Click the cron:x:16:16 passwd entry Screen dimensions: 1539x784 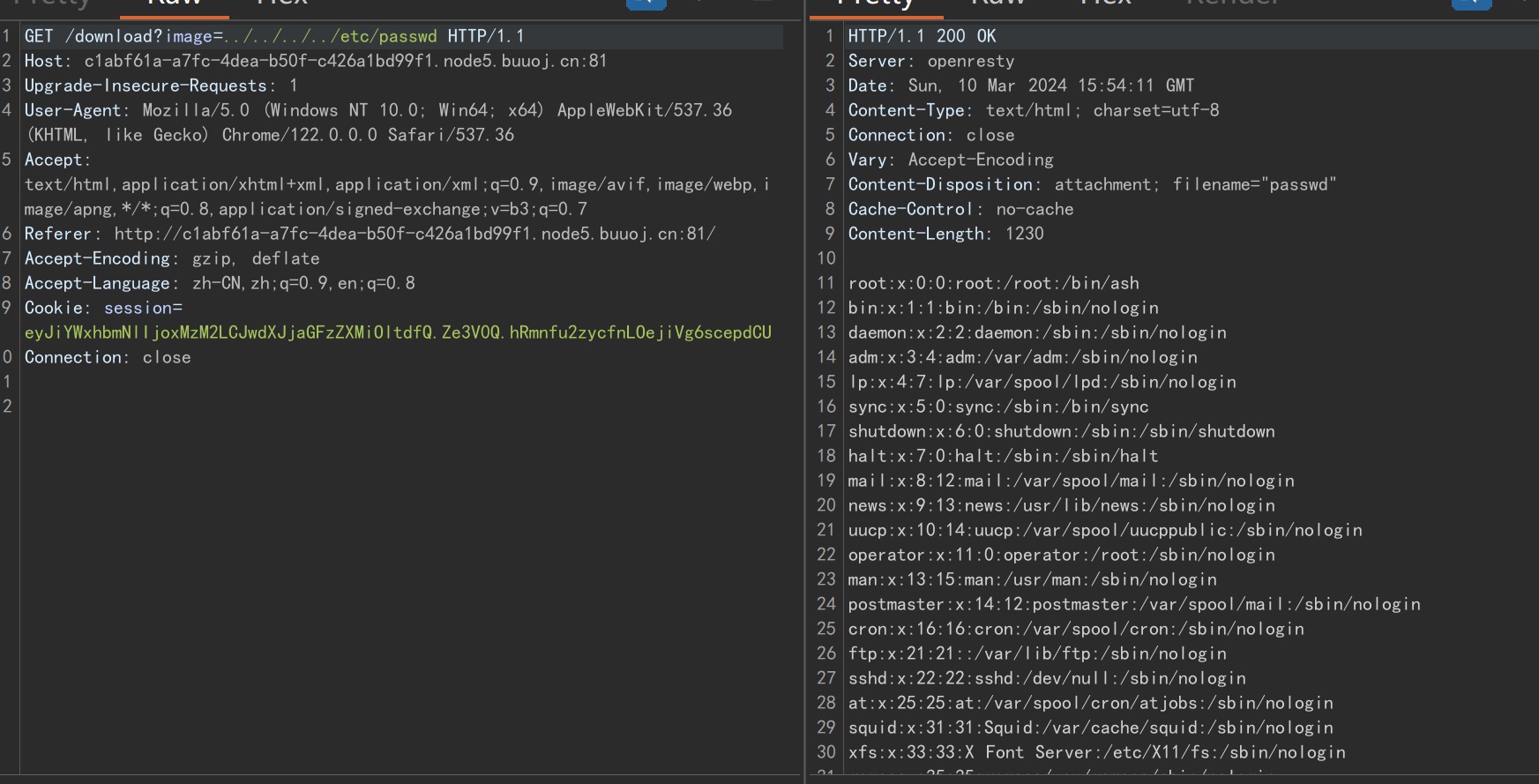(x=1076, y=629)
